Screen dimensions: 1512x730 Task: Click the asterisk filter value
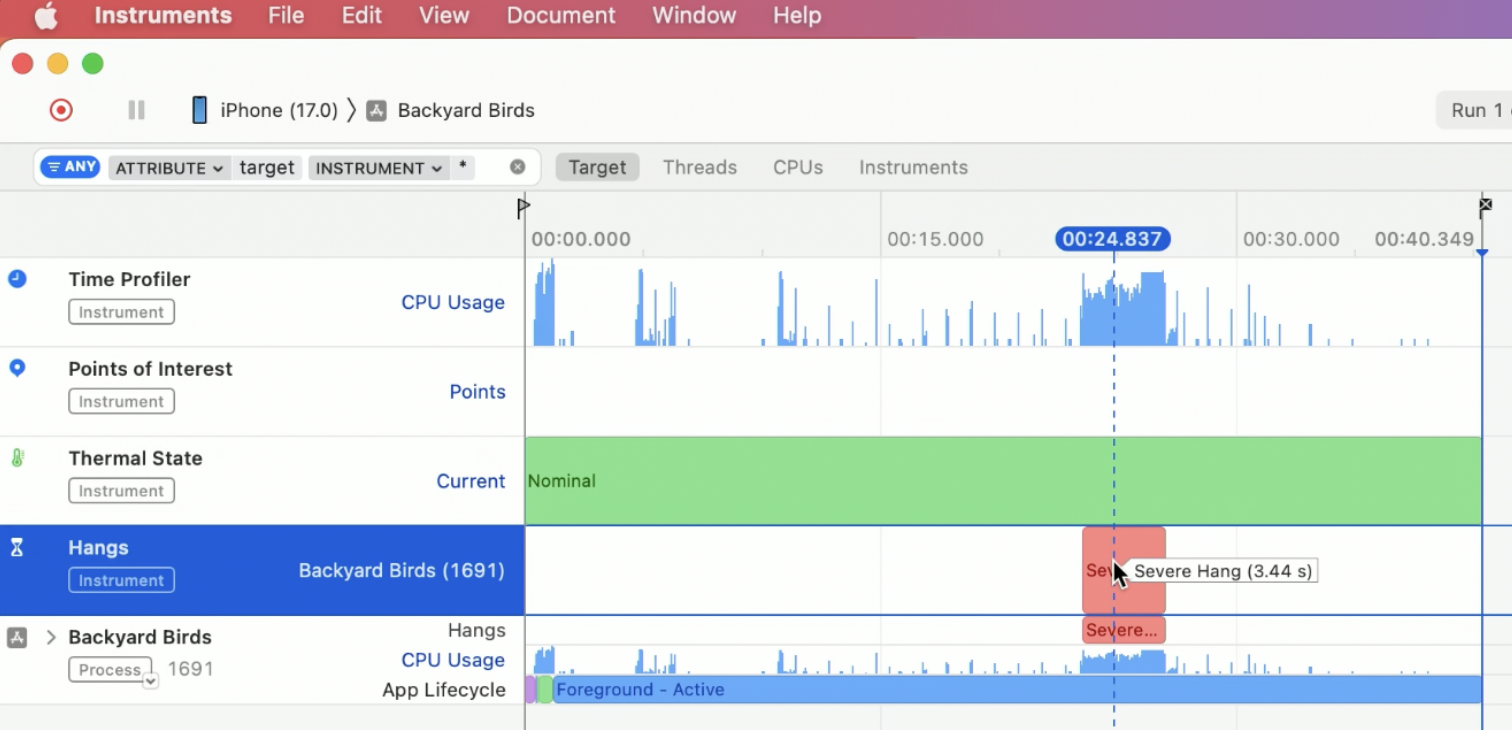462,168
